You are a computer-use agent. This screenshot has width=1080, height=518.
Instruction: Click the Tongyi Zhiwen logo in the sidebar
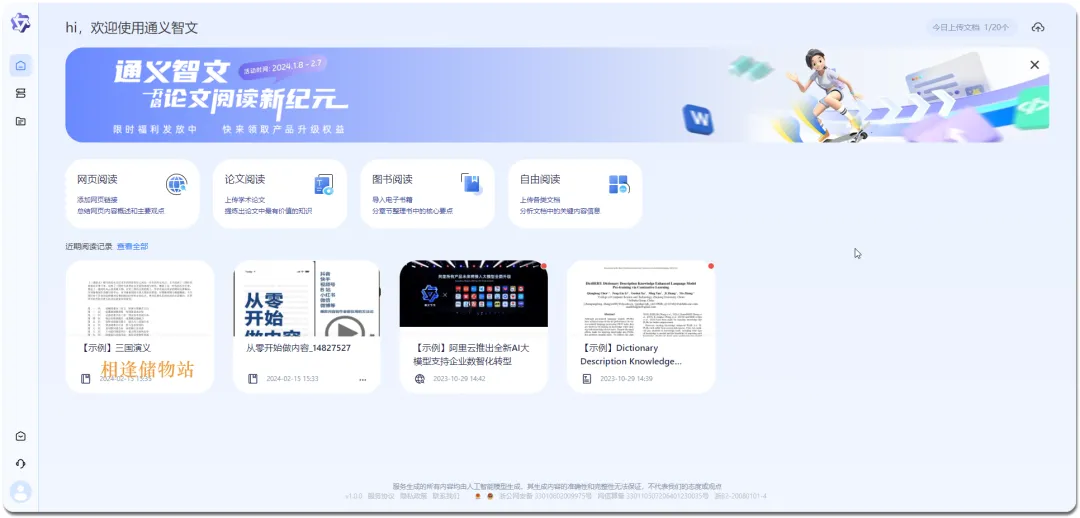click(x=21, y=23)
